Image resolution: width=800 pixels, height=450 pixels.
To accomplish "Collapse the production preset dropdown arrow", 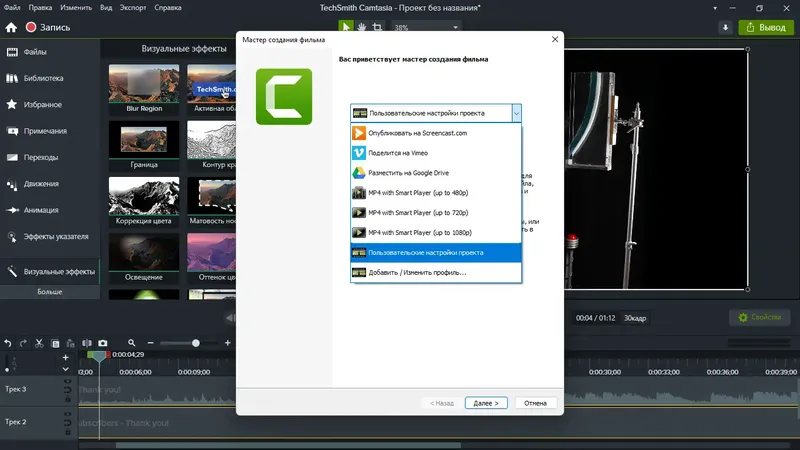I will (x=516, y=113).
